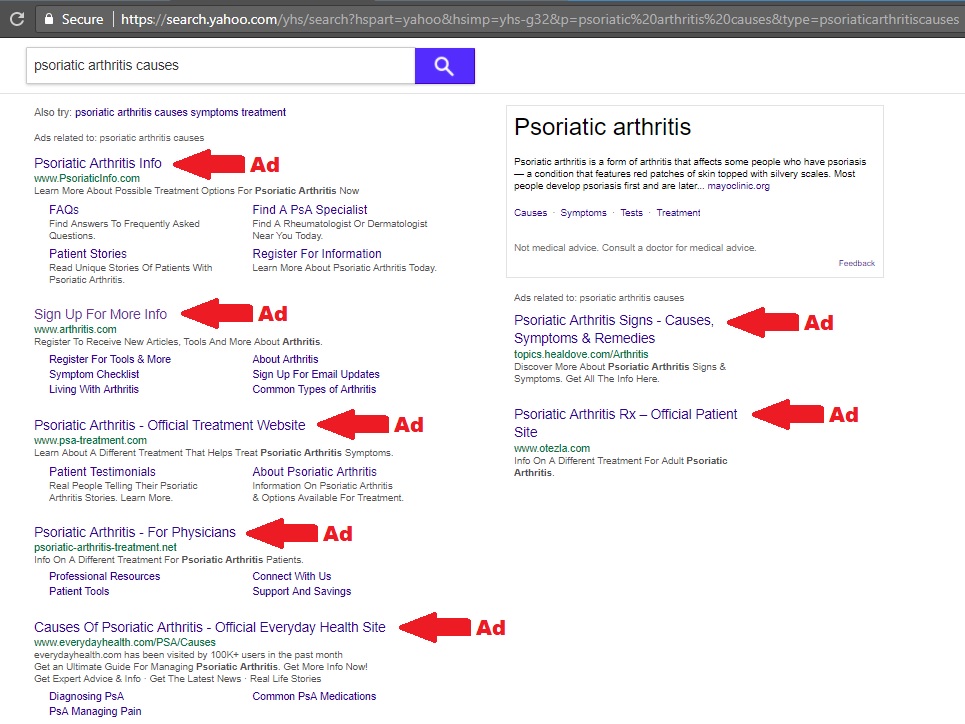The height and width of the screenshot is (724, 965).
Task: Click the Secure padlock icon
Action: tap(49, 18)
